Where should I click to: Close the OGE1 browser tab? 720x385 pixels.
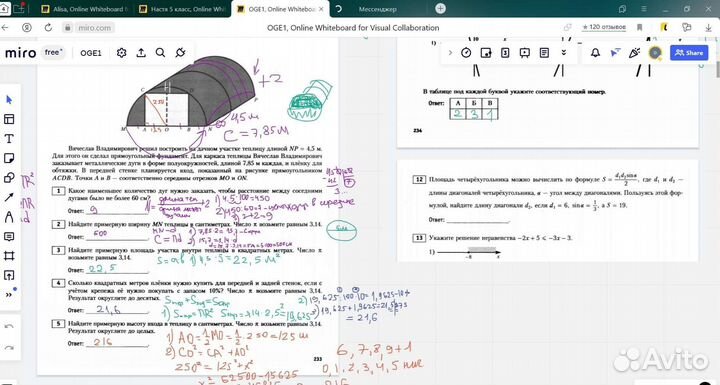pos(321,9)
